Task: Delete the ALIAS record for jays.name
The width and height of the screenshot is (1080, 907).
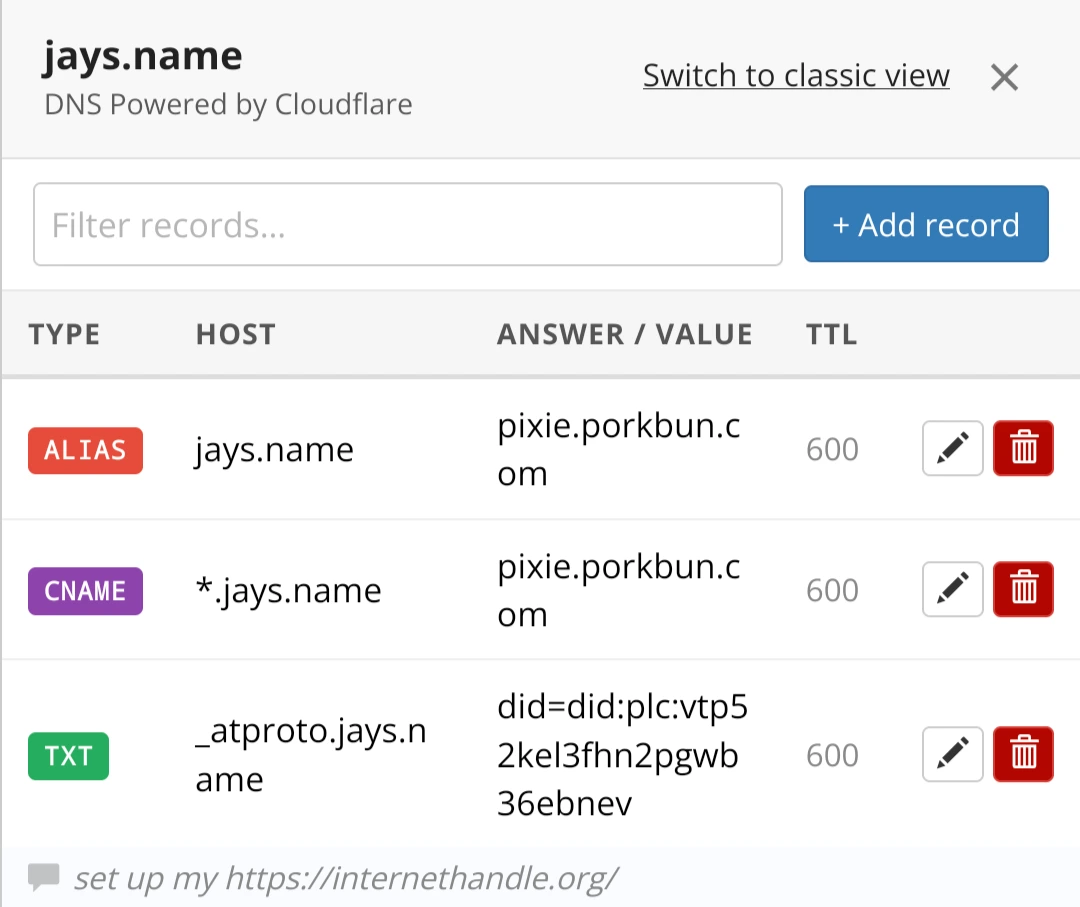Action: click(x=1023, y=449)
